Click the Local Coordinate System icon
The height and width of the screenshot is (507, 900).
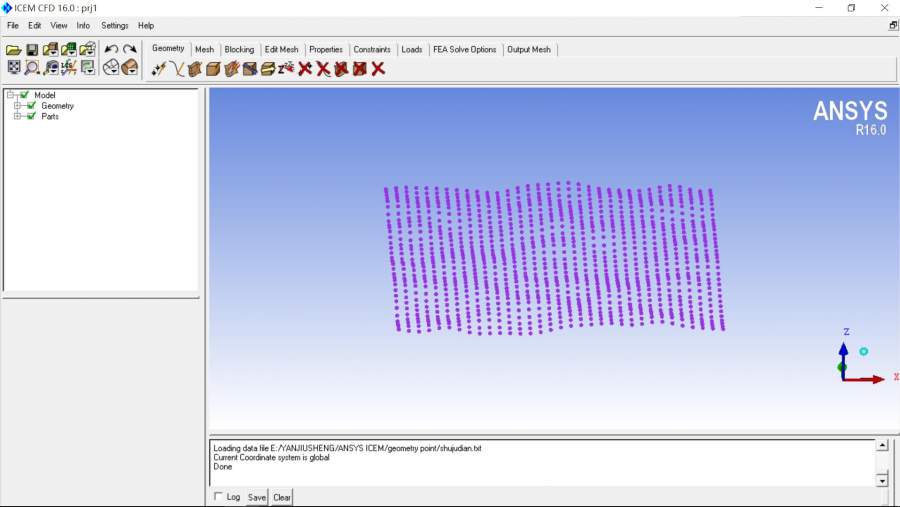coord(69,68)
